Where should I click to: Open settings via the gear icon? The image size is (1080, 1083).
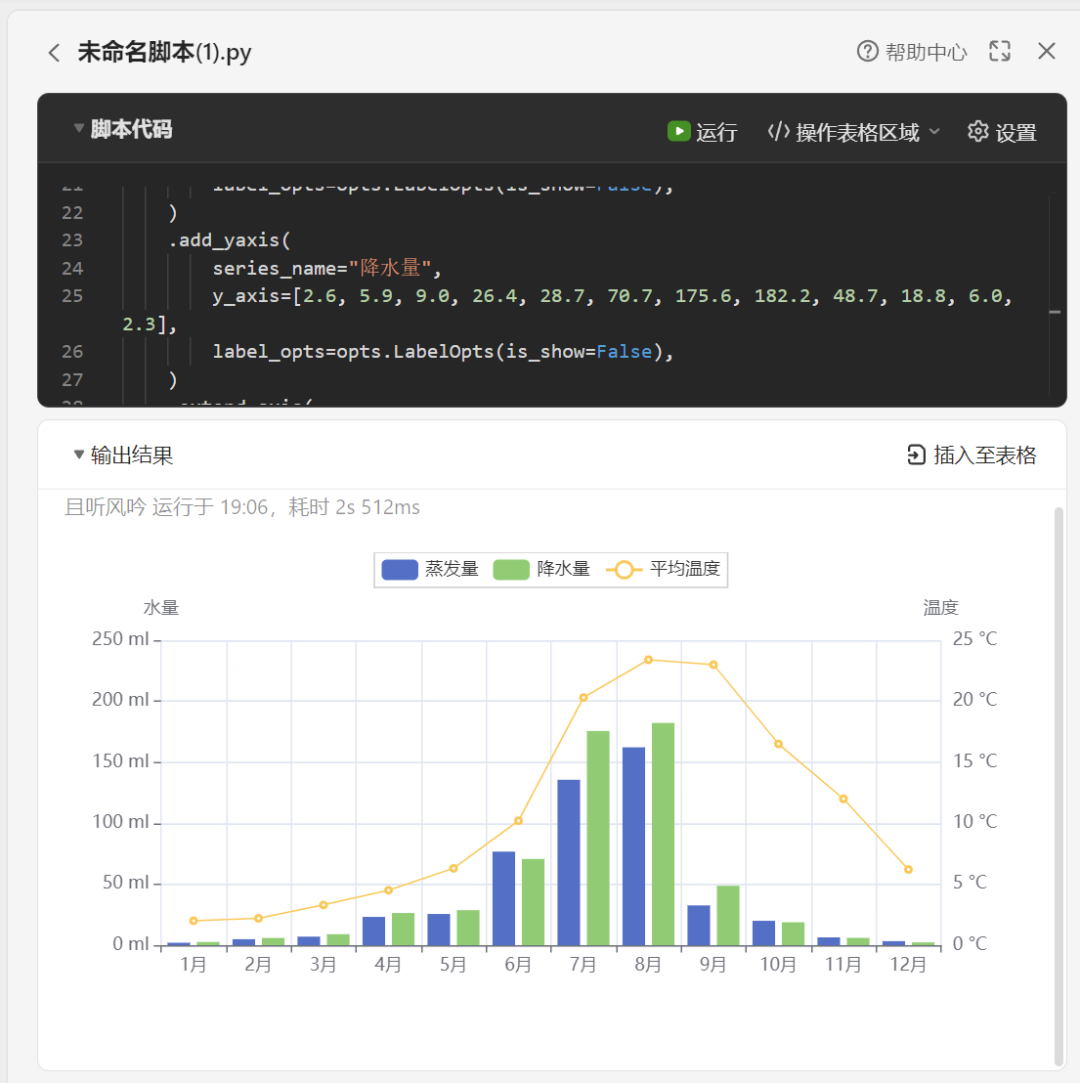(978, 131)
